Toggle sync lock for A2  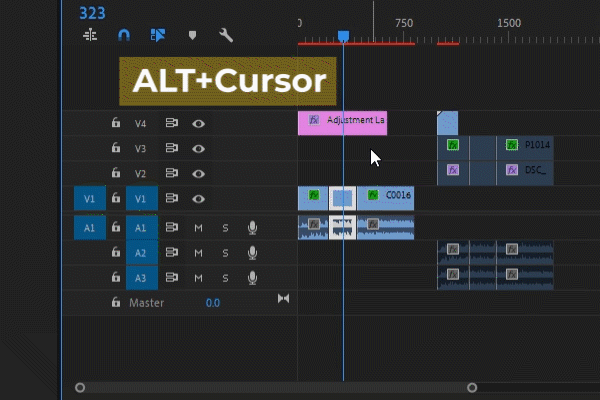click(171, 252)
